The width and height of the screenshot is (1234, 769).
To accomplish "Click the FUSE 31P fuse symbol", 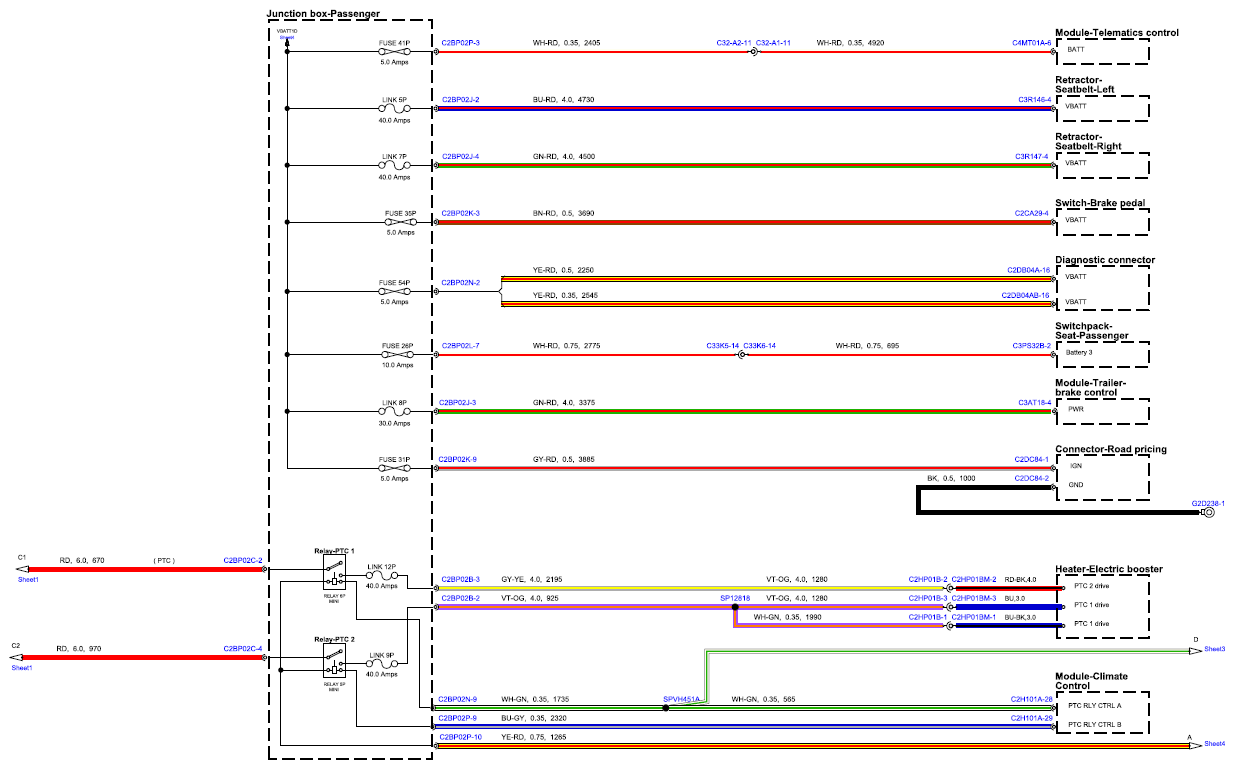I will coord(394,468).
